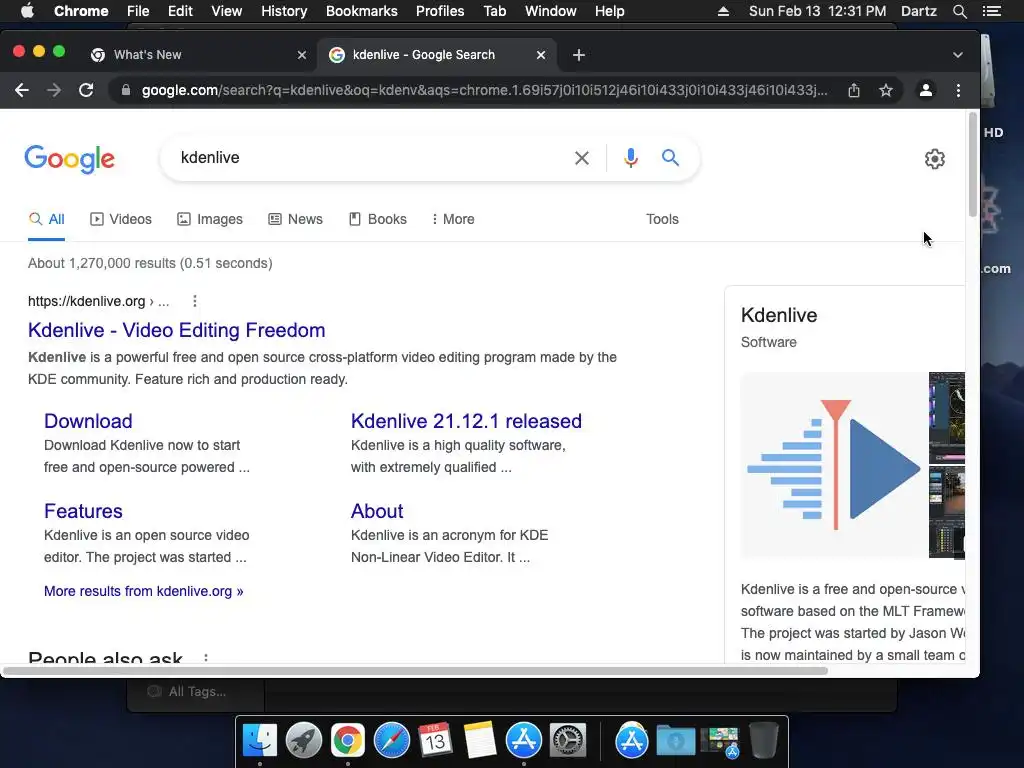Switch to the News results tab
This screenshot has height=768, width=1024.
[x=295, y=219]
